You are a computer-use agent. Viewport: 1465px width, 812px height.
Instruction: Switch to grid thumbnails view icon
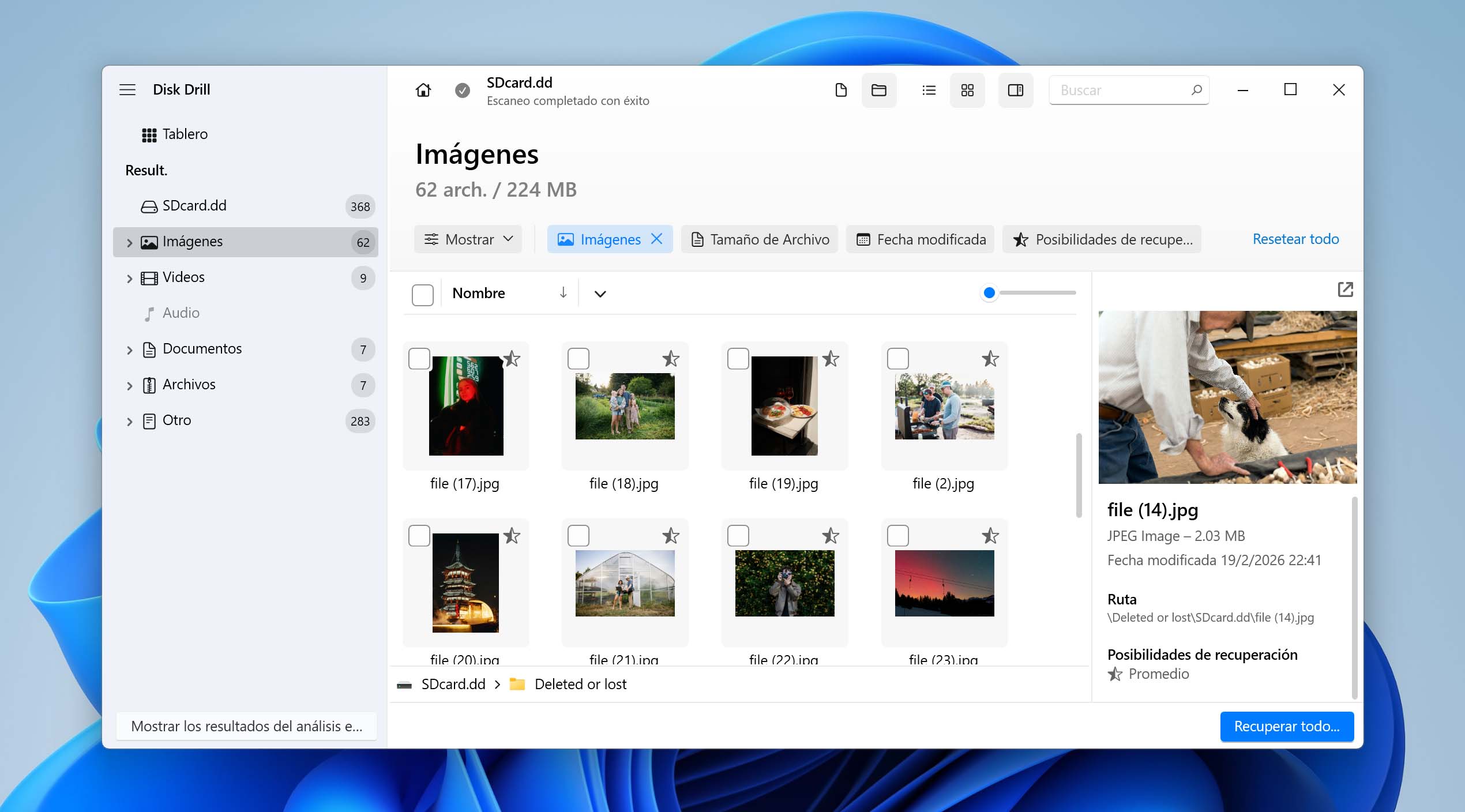[x=967, y=90]
